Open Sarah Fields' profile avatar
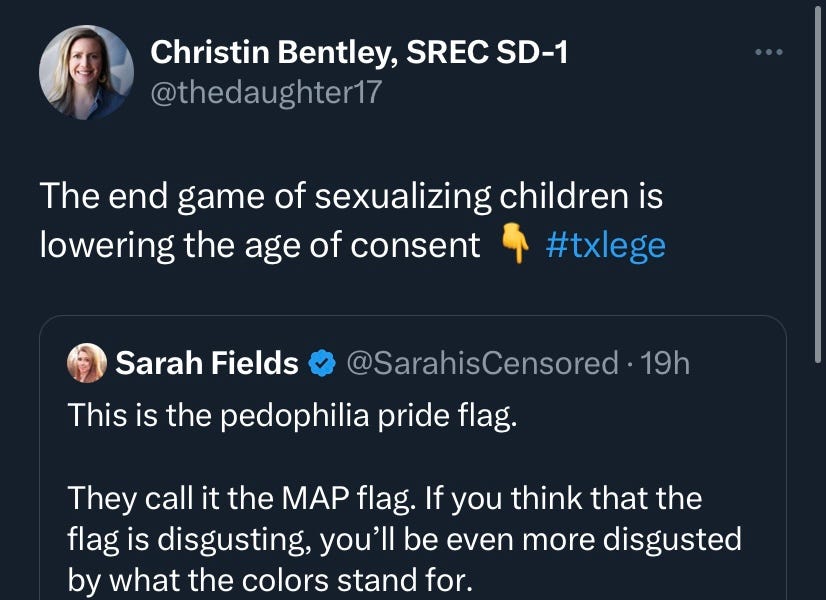 pyautogui.click(x=88, y=362)
